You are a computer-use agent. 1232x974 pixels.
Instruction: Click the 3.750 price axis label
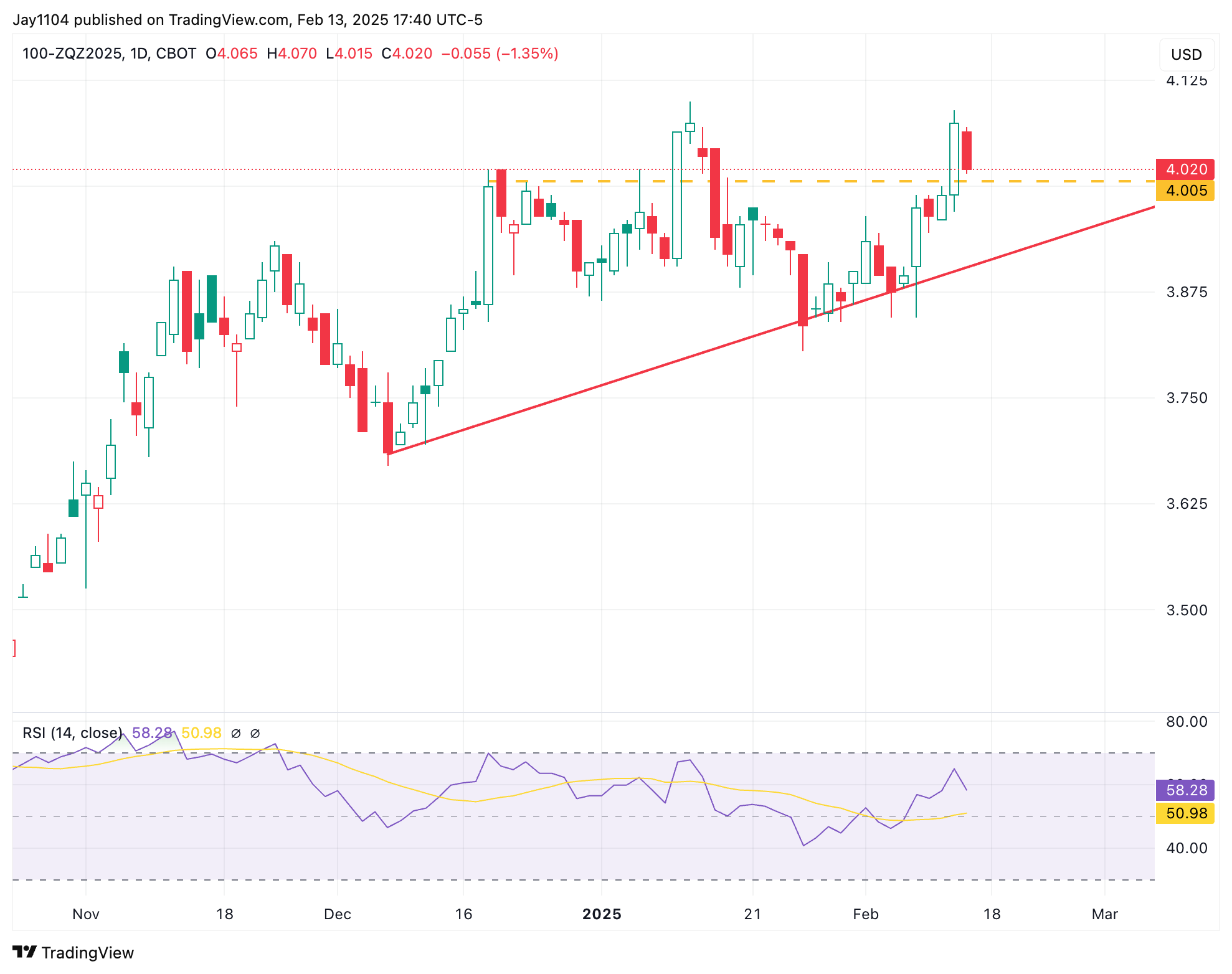coord(1187,398)
